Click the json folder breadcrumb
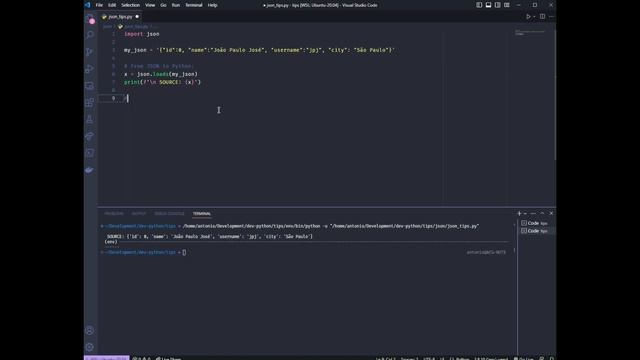This screenshot has width=640, height=360. point(107,27)
